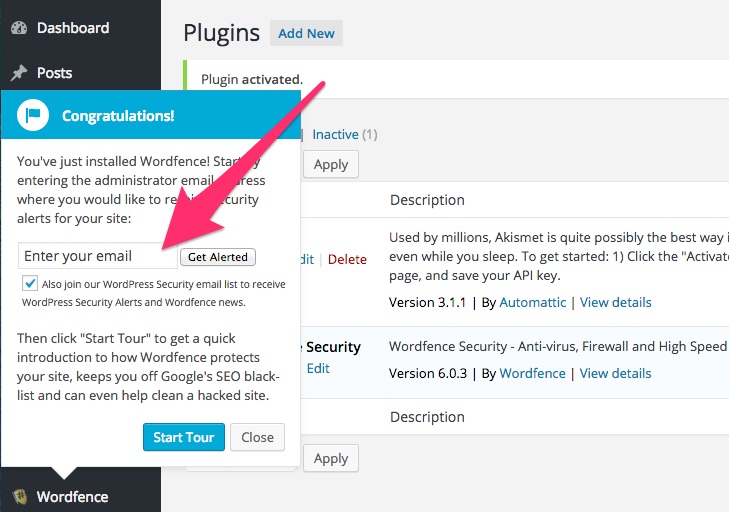Click the top Description column header

427,200
